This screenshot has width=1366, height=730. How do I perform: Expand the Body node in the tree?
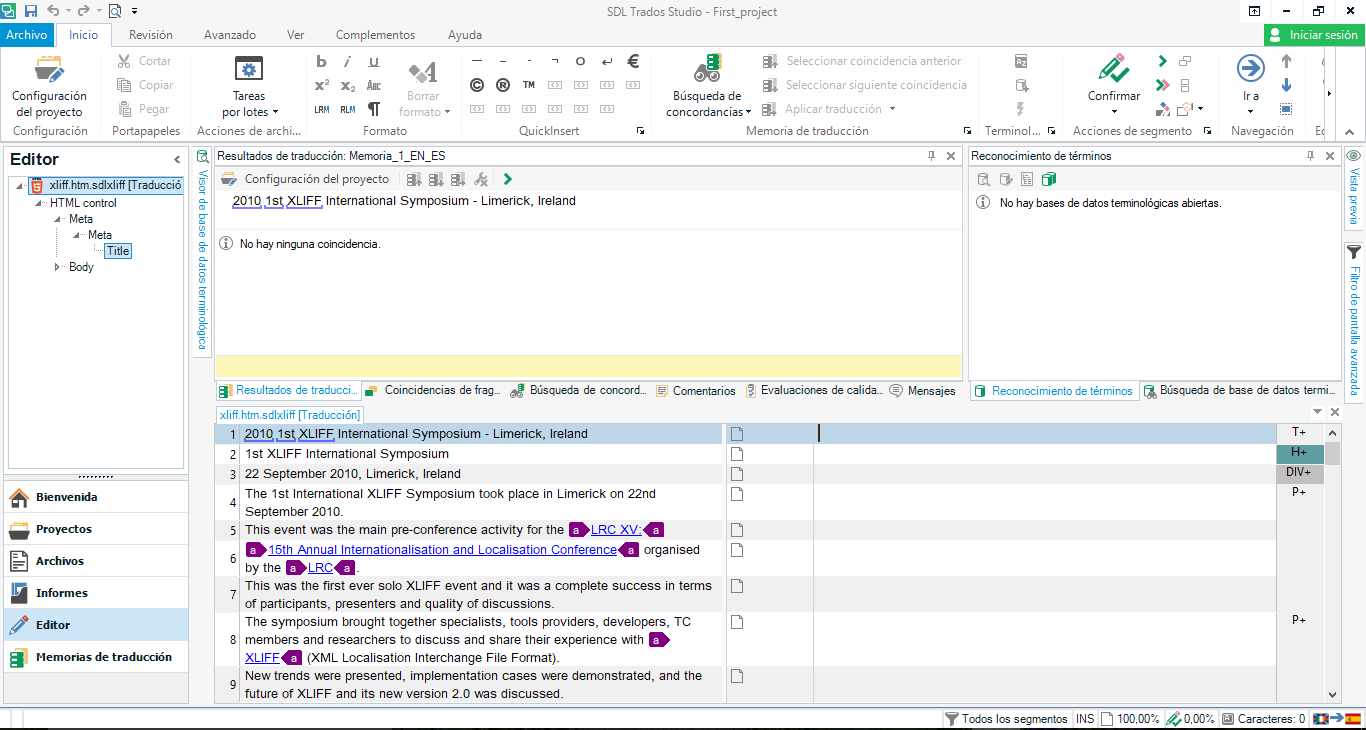(x=57, y=266)
